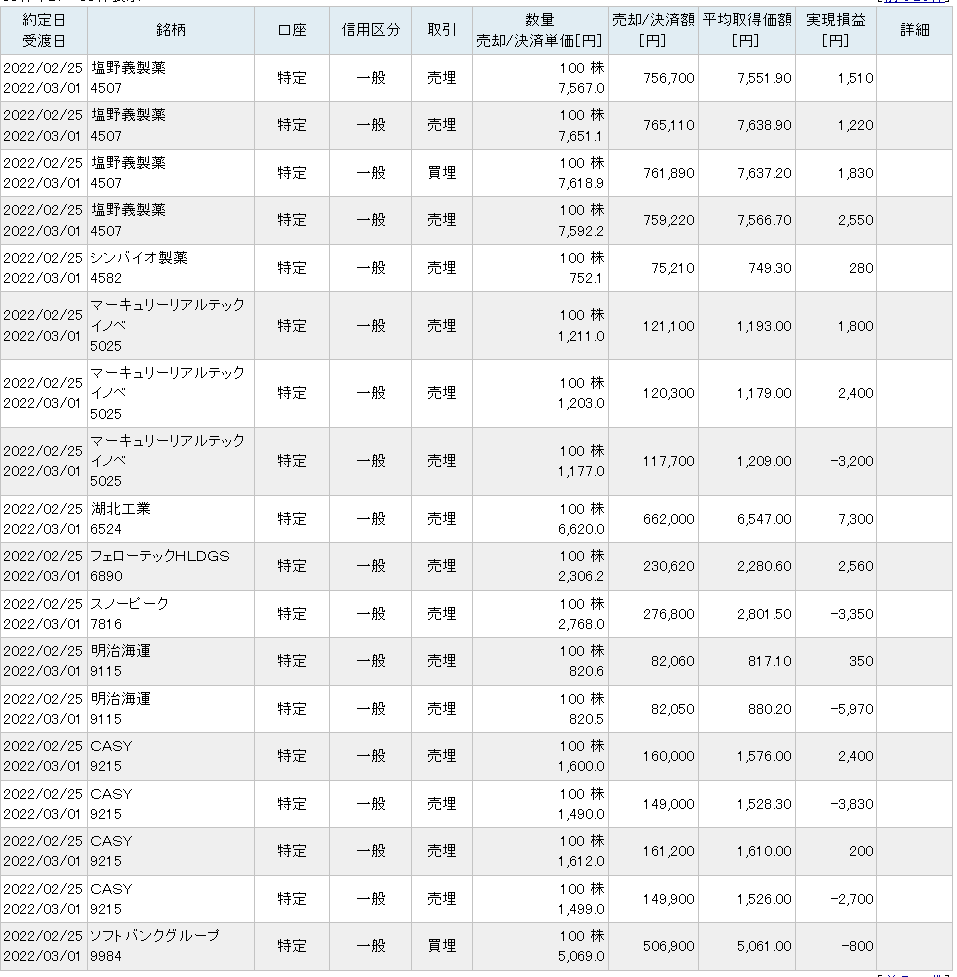This screenshot has width=957, height=977.
Task: Select the 276,800 settlement amount cell
Action: point(653,614)
